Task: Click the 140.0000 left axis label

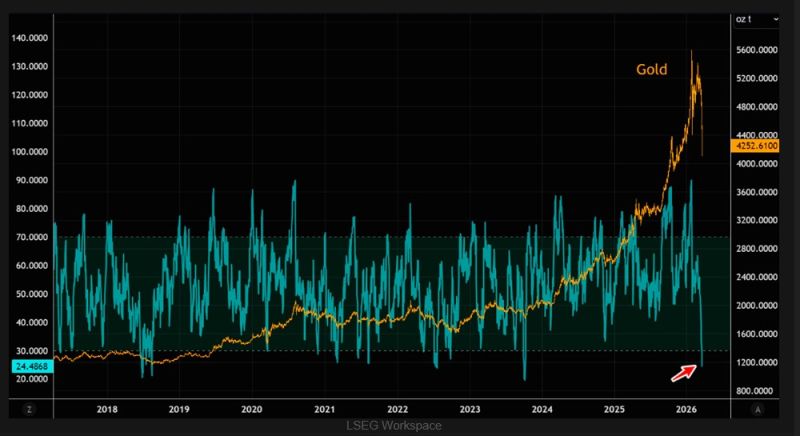Action: (x=30, y=38)
